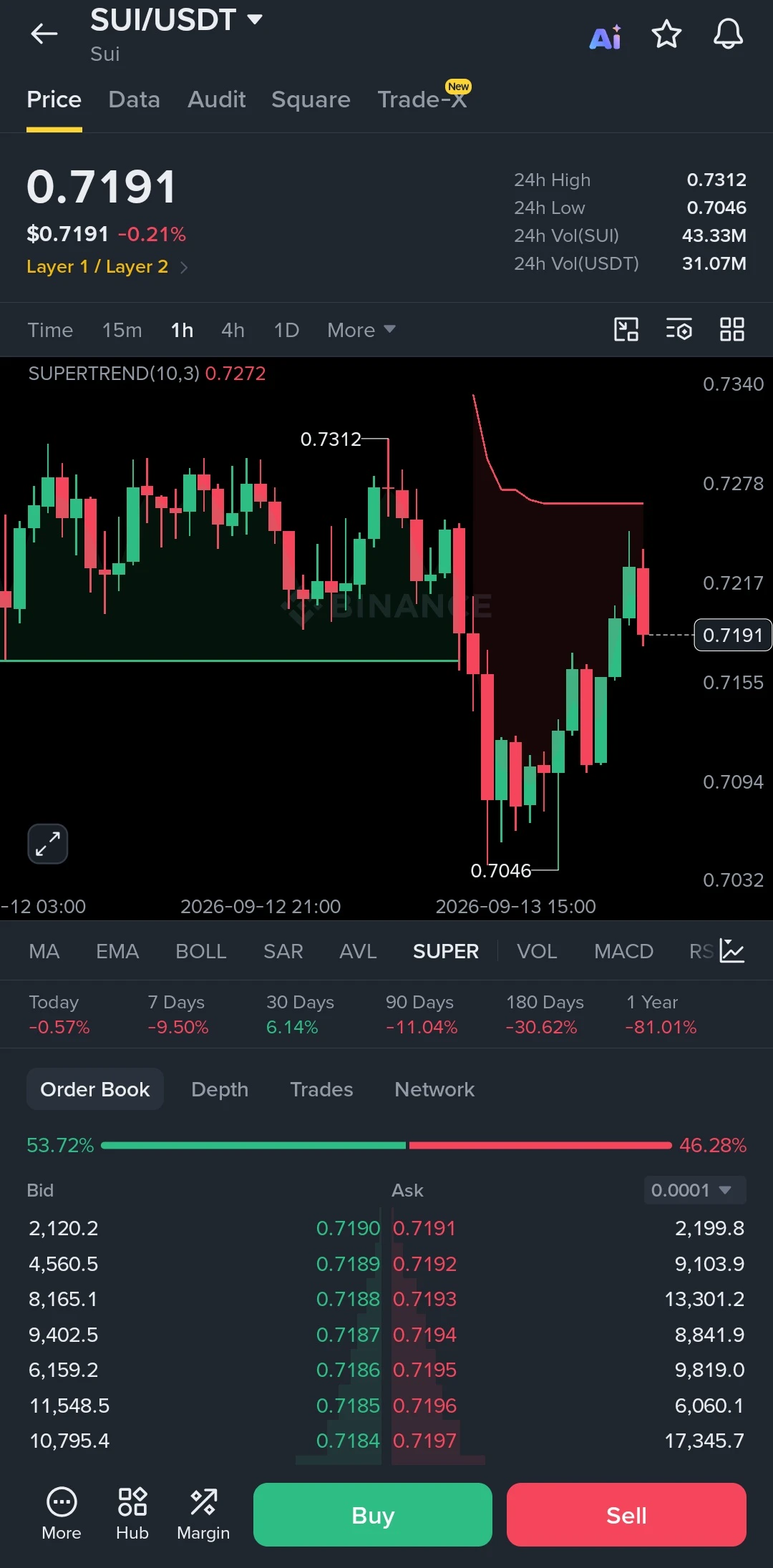Screen dimensions: 773x1568
Task: Switch to the Audit tab
Action: [216, 99]
